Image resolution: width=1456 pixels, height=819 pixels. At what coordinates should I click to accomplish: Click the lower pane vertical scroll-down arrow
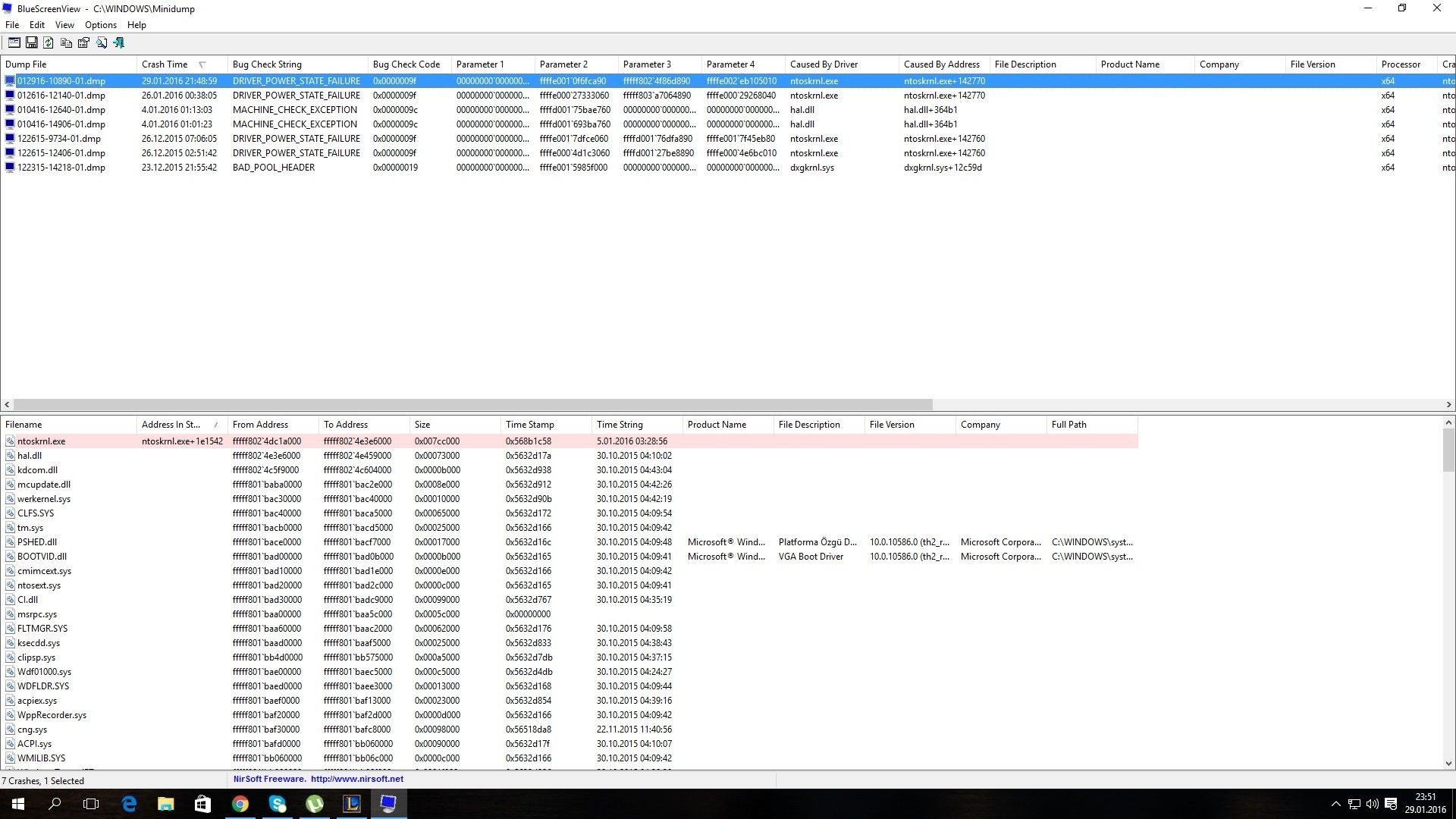pos(1448,764)
